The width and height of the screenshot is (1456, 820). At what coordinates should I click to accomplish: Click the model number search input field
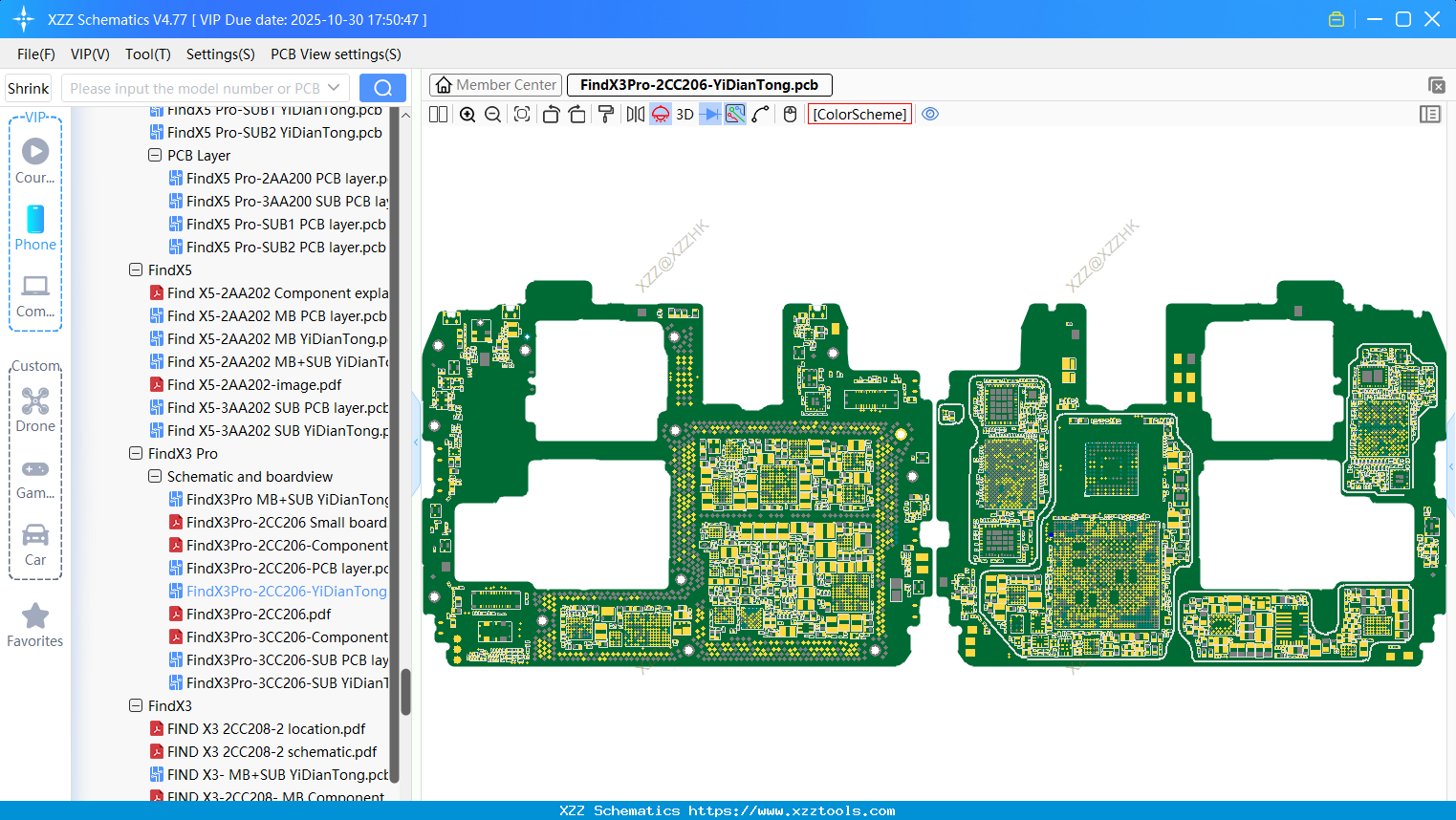point(194,88)
